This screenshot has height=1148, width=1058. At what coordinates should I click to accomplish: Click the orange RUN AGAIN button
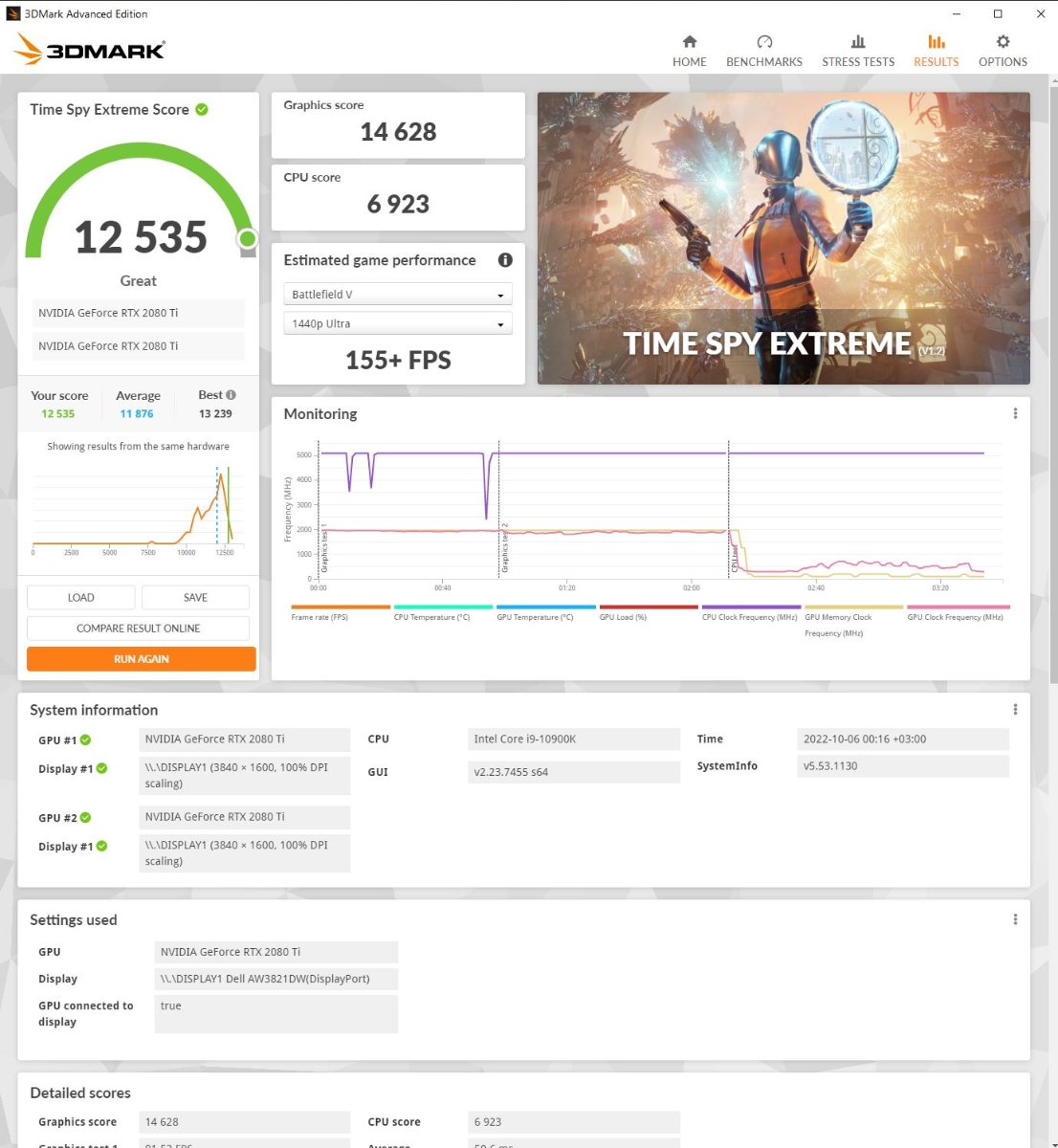(142, 658)
